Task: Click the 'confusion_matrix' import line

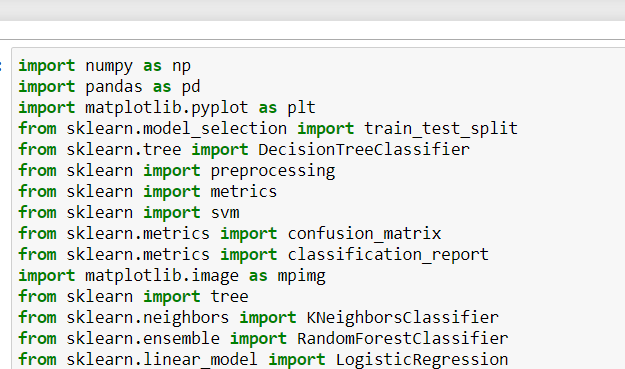Action: [230, 234]
